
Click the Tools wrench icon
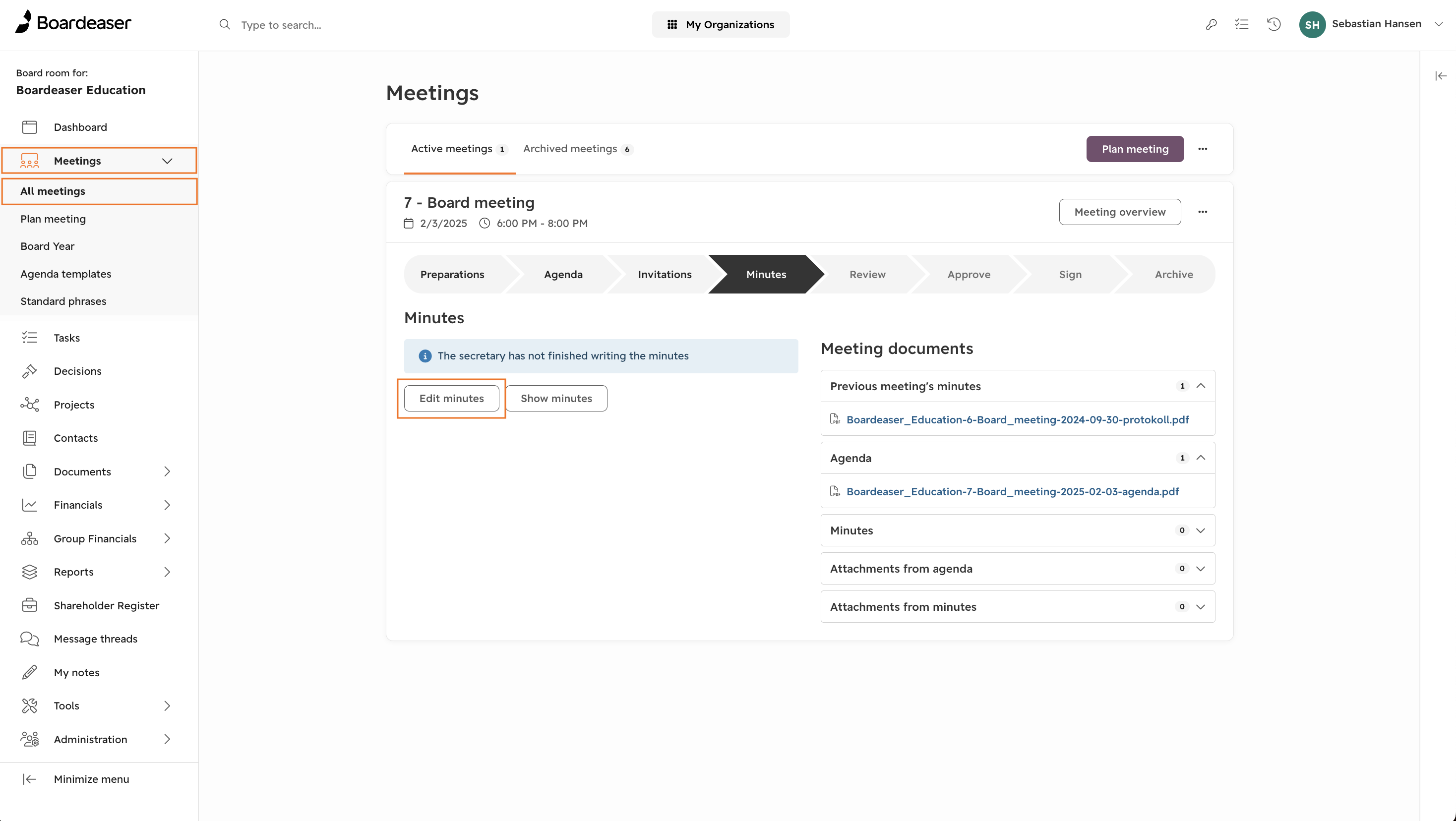(29, 705)
